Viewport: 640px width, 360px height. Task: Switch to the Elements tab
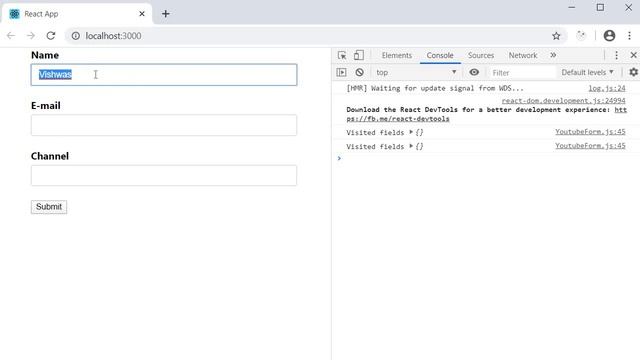tap(397, 55)
